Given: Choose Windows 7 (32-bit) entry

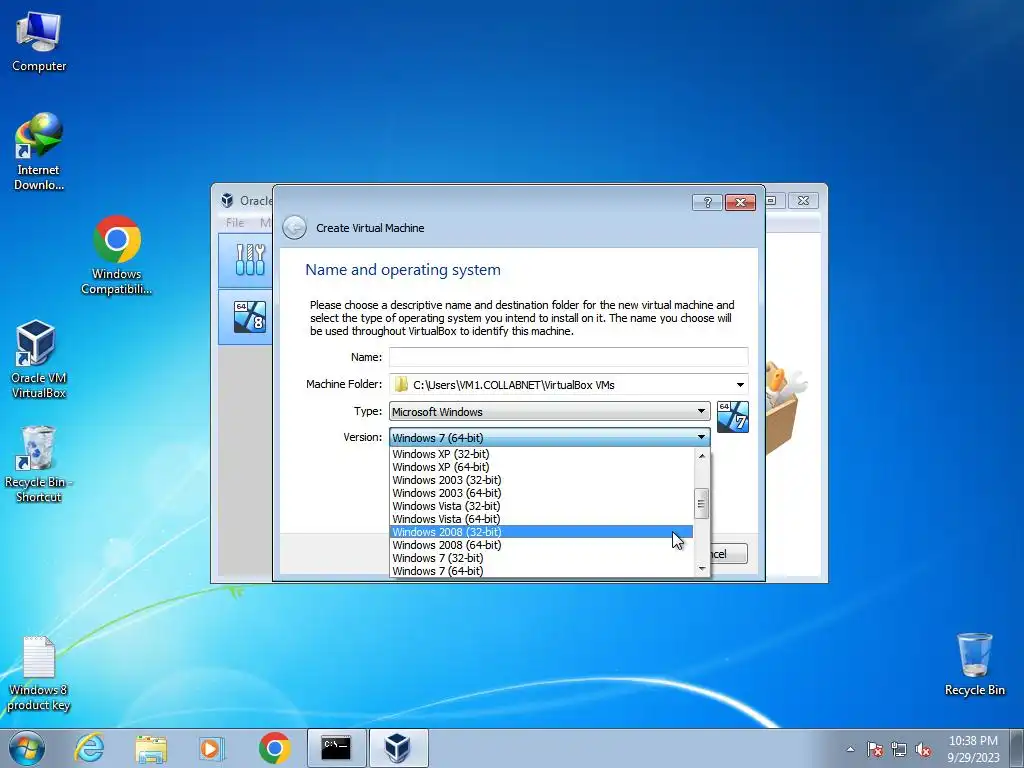Looking at the screenshot, I should click(x=541, y=558).
